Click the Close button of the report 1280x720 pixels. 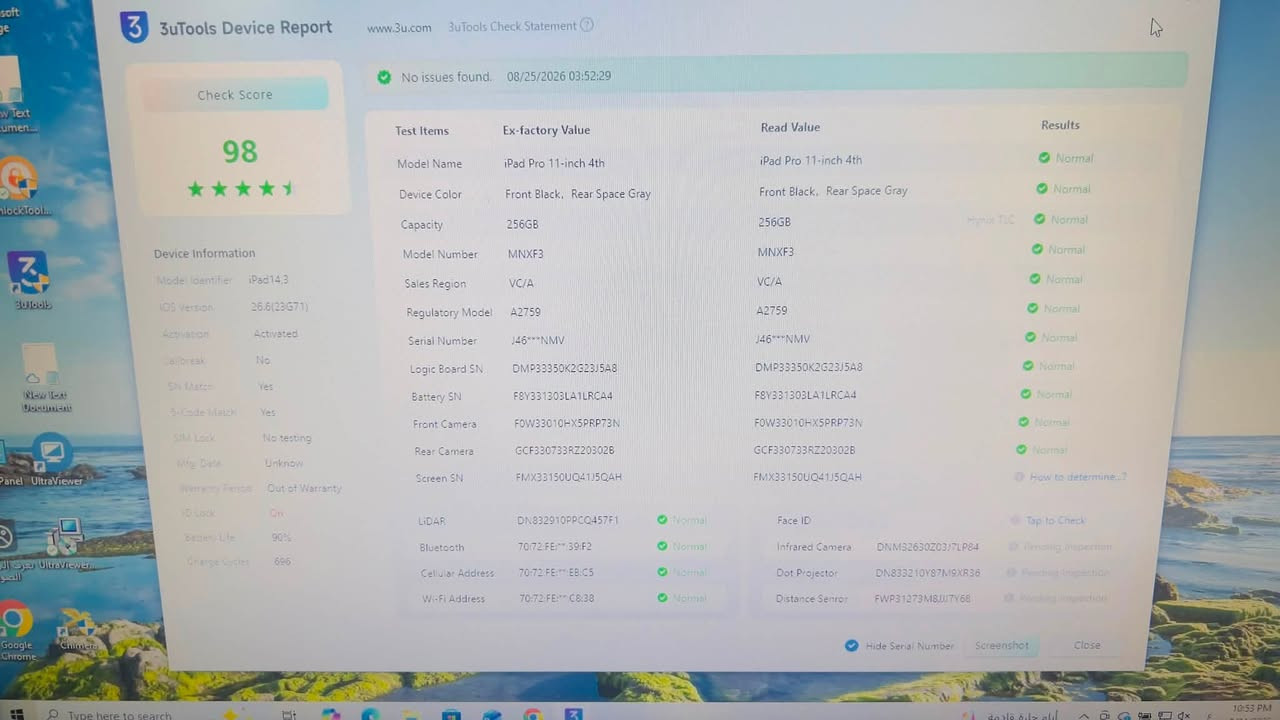[x=1087, y=645]
